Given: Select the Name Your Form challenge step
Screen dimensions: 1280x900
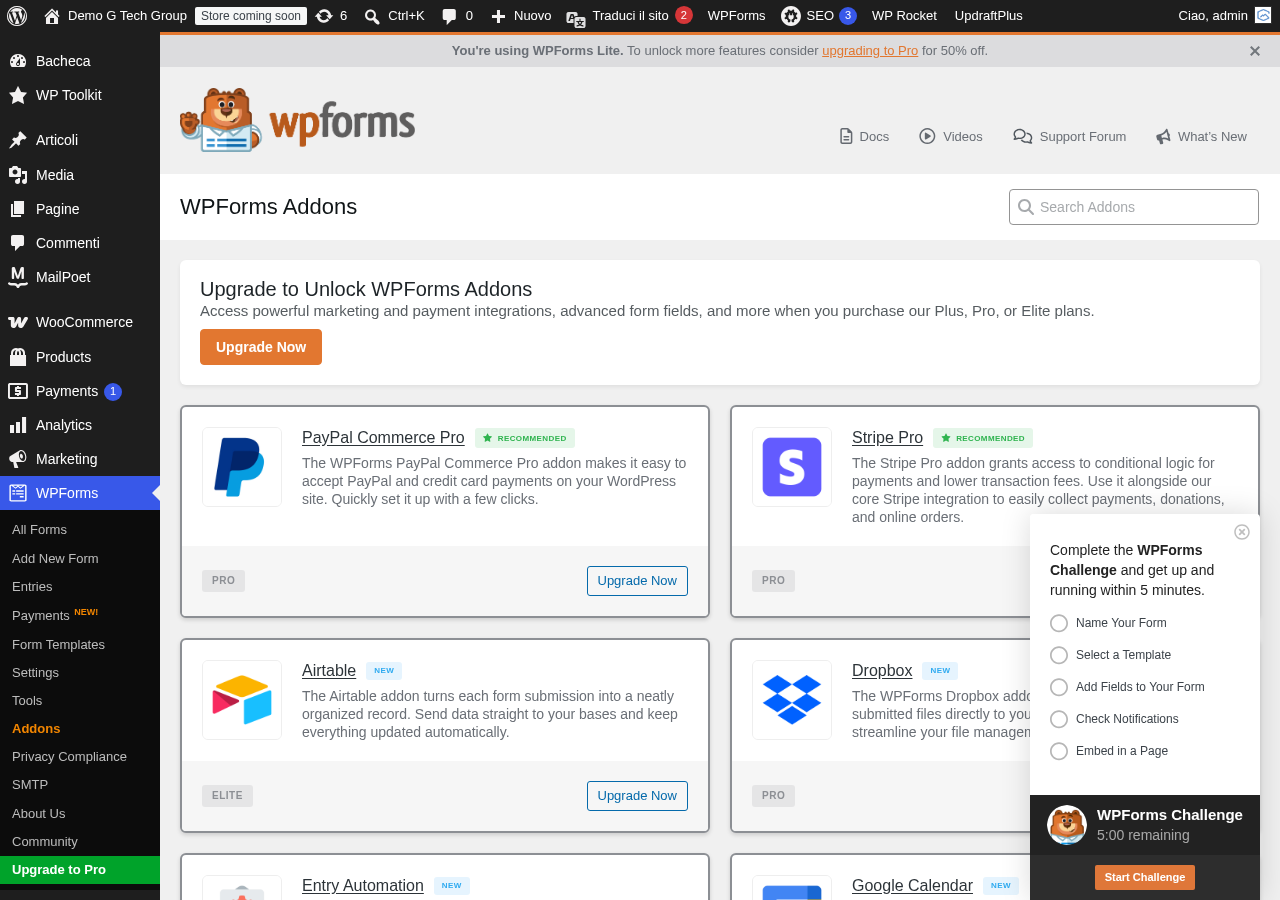Looking at the screenshot, I should point(1108,623).
